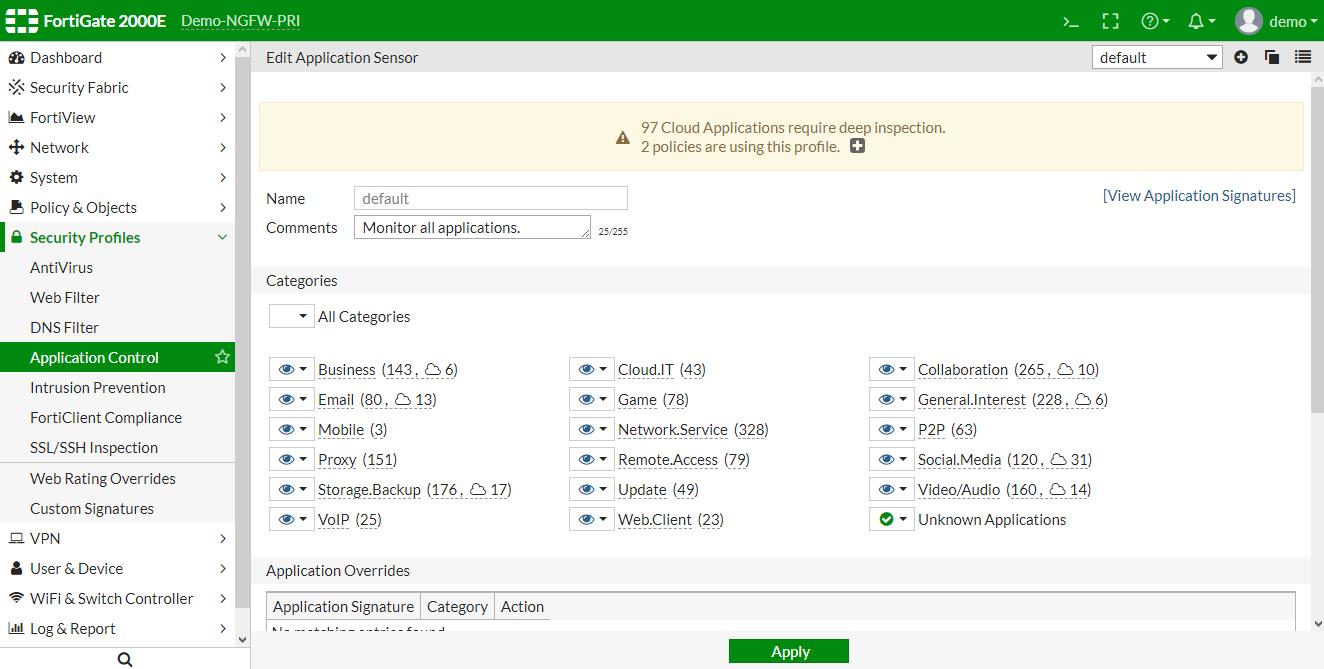The image size is (1324, 669).
Task: Click the Comments text field
Action: tap(472, 227)
